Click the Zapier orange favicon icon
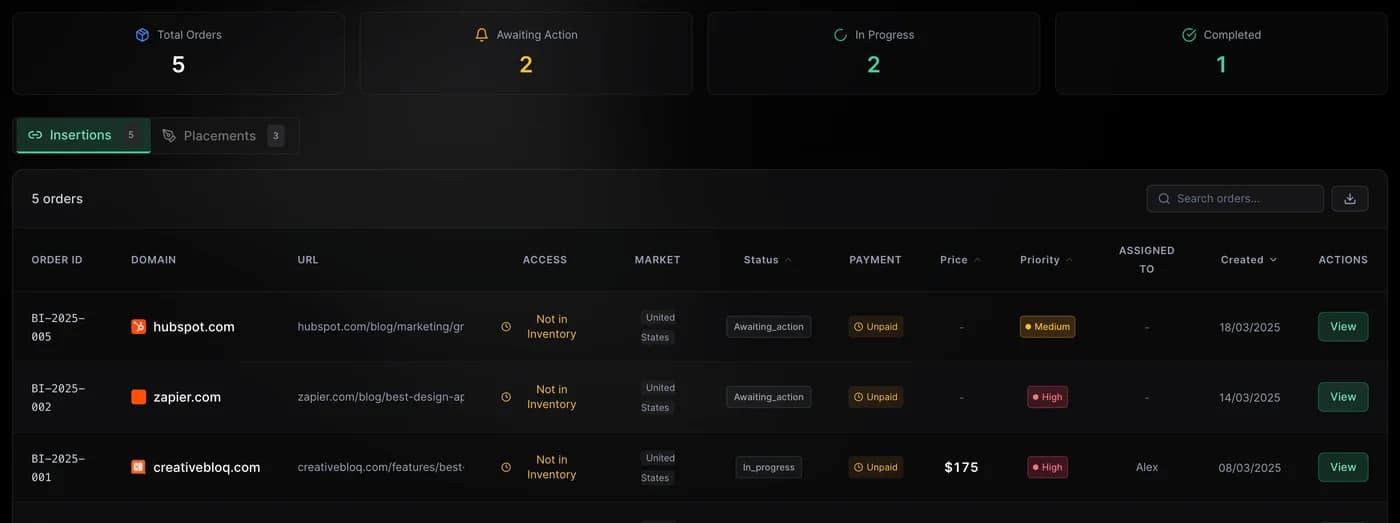1400x523 pixels. click(x=139, y=397)
